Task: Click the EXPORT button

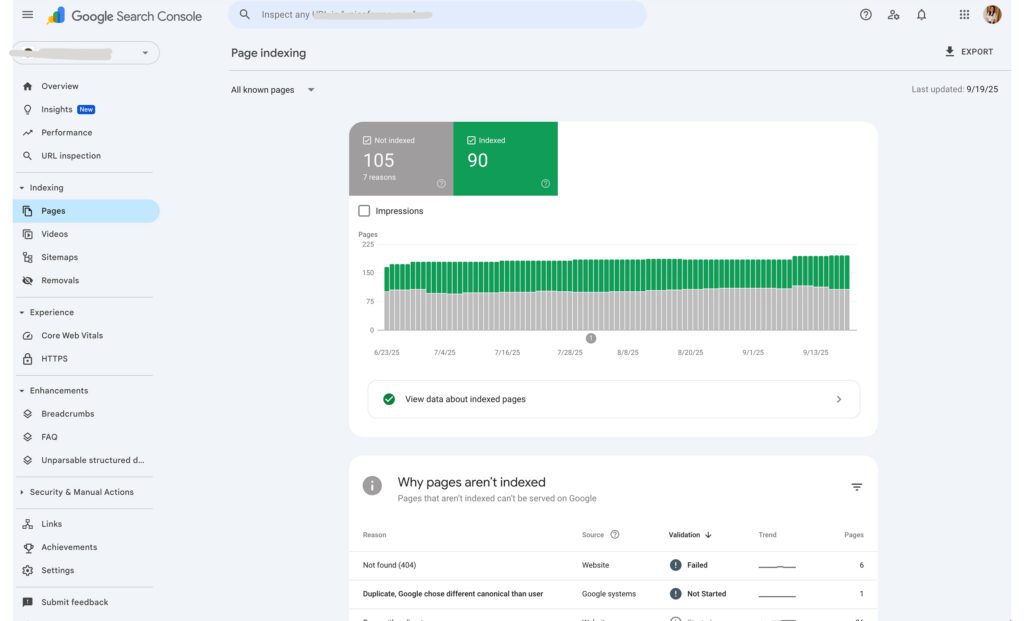Action: 968,52
